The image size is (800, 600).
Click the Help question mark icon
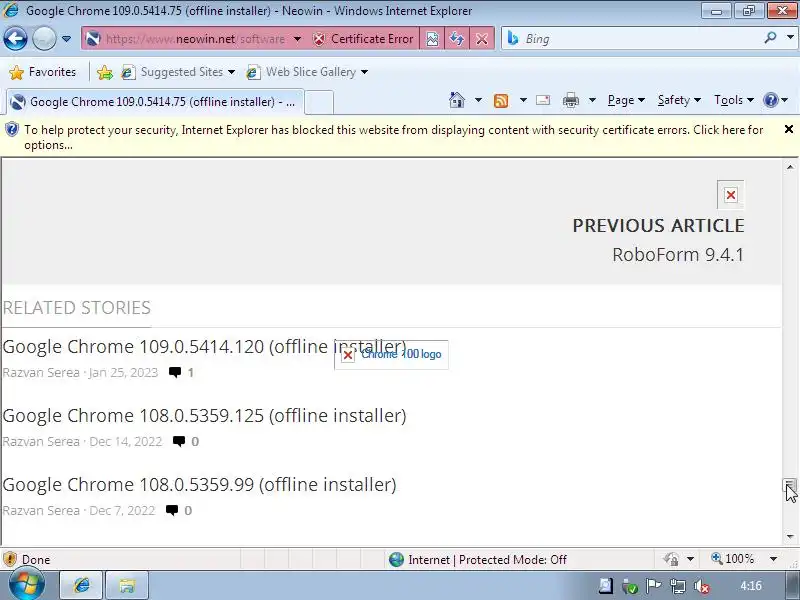[770, 100]
